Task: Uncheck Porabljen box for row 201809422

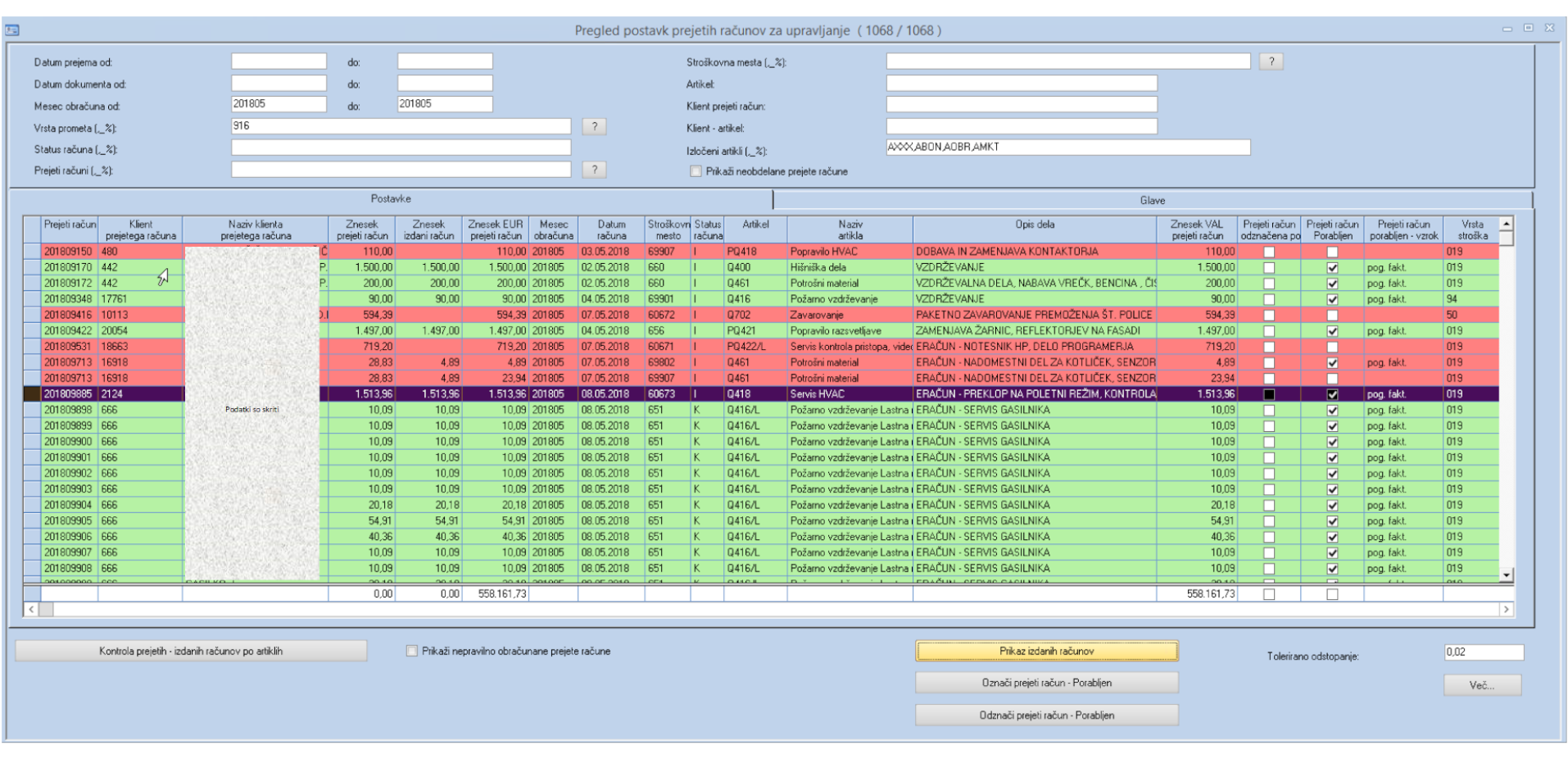Action: click(1332, 331)
